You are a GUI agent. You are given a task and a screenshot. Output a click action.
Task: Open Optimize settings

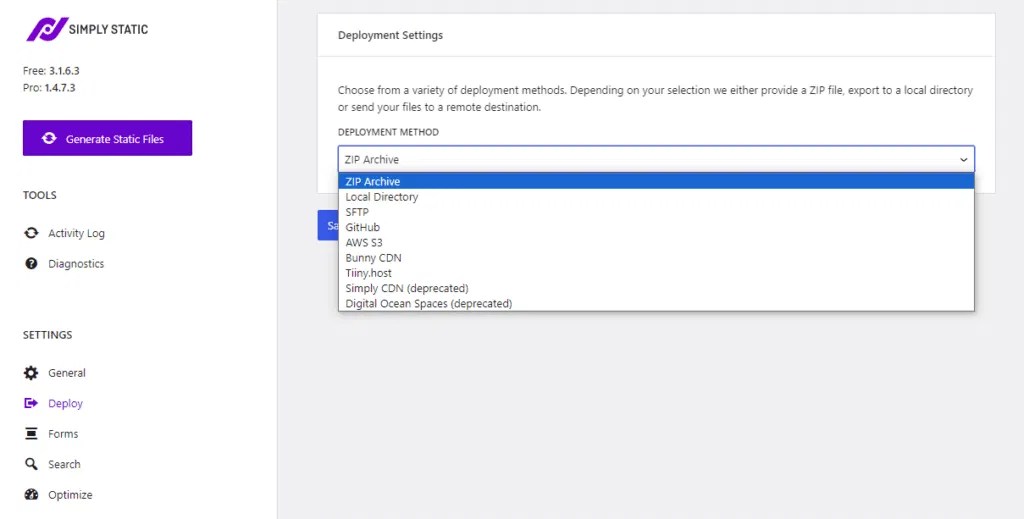coord(70,495)
